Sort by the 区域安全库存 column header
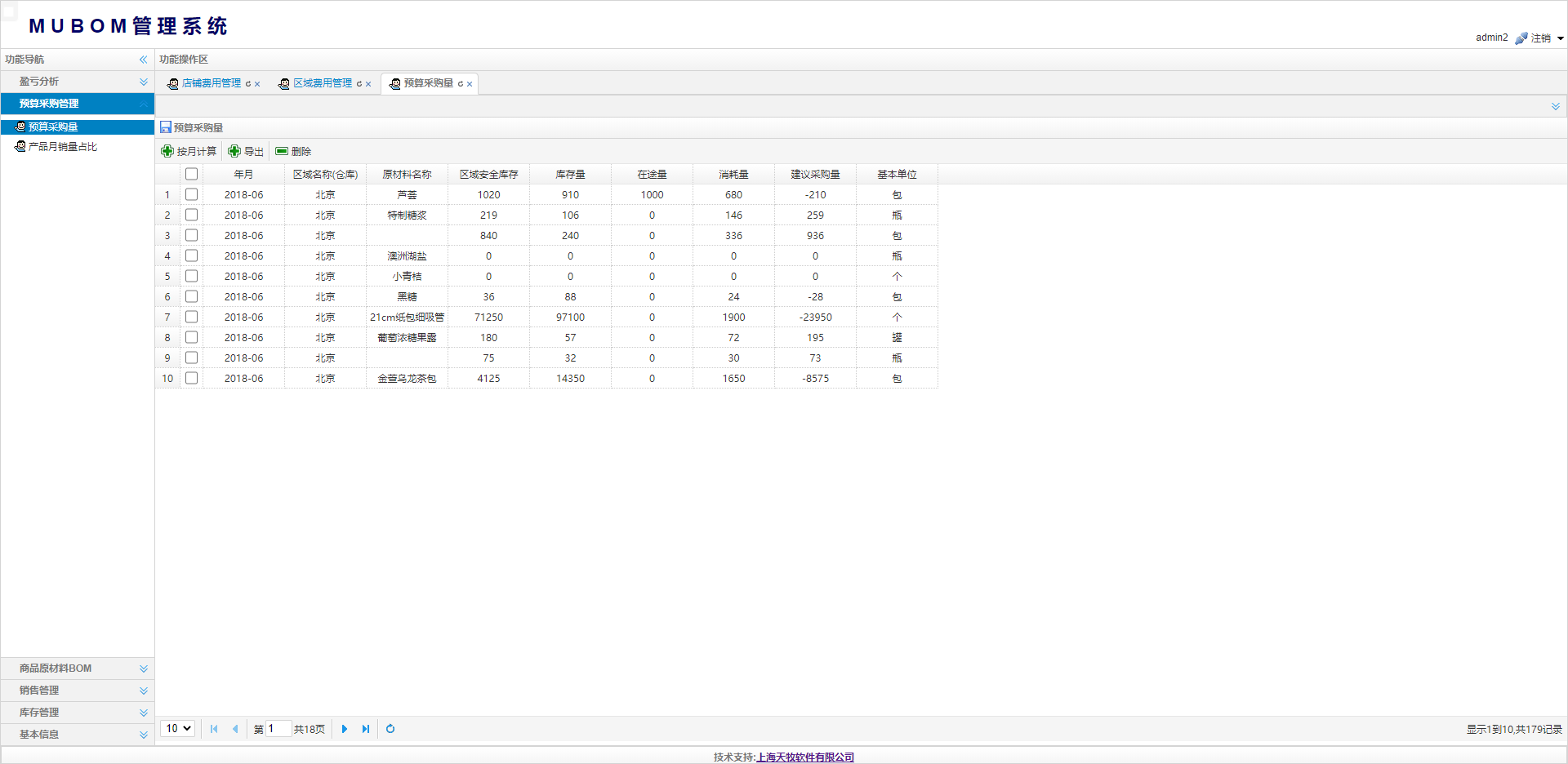Screen dimensions: 1568x764 pos(488,175)
